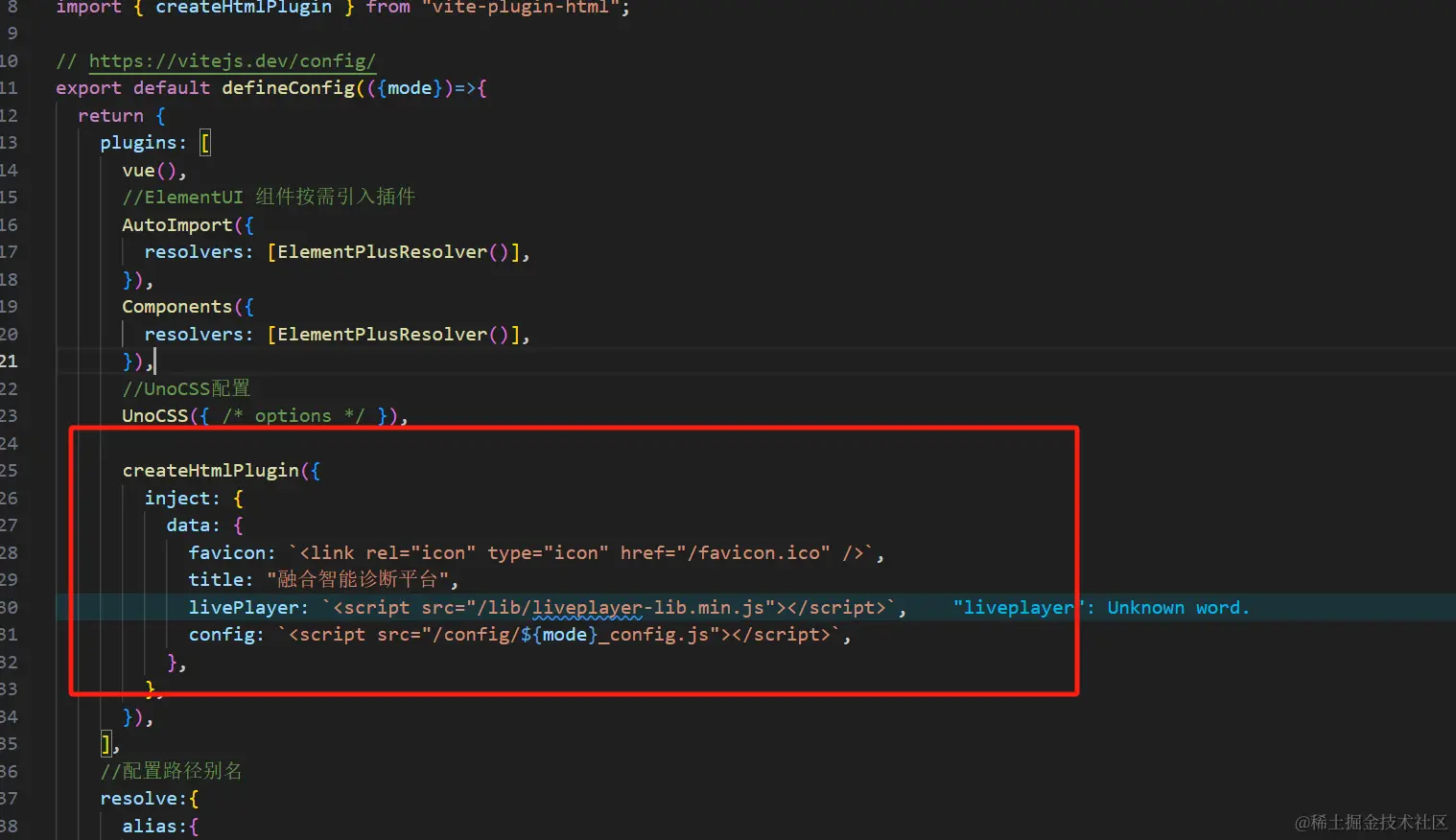Click the 'data:' property
1456x840 pixels.
pyautogui.click(x=193, y=525)
